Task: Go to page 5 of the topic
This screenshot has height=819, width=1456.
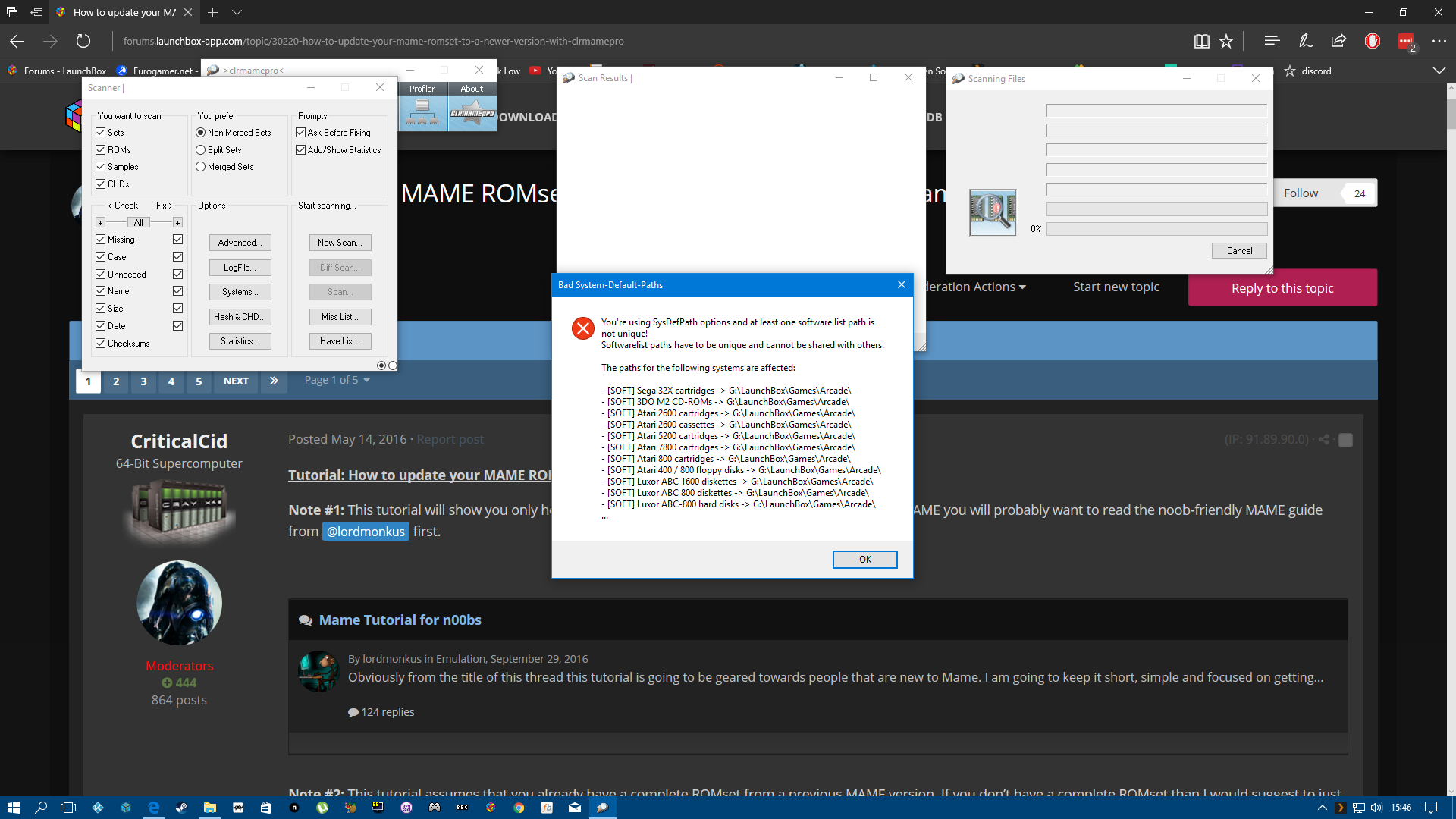Action: tap(199, 381)
